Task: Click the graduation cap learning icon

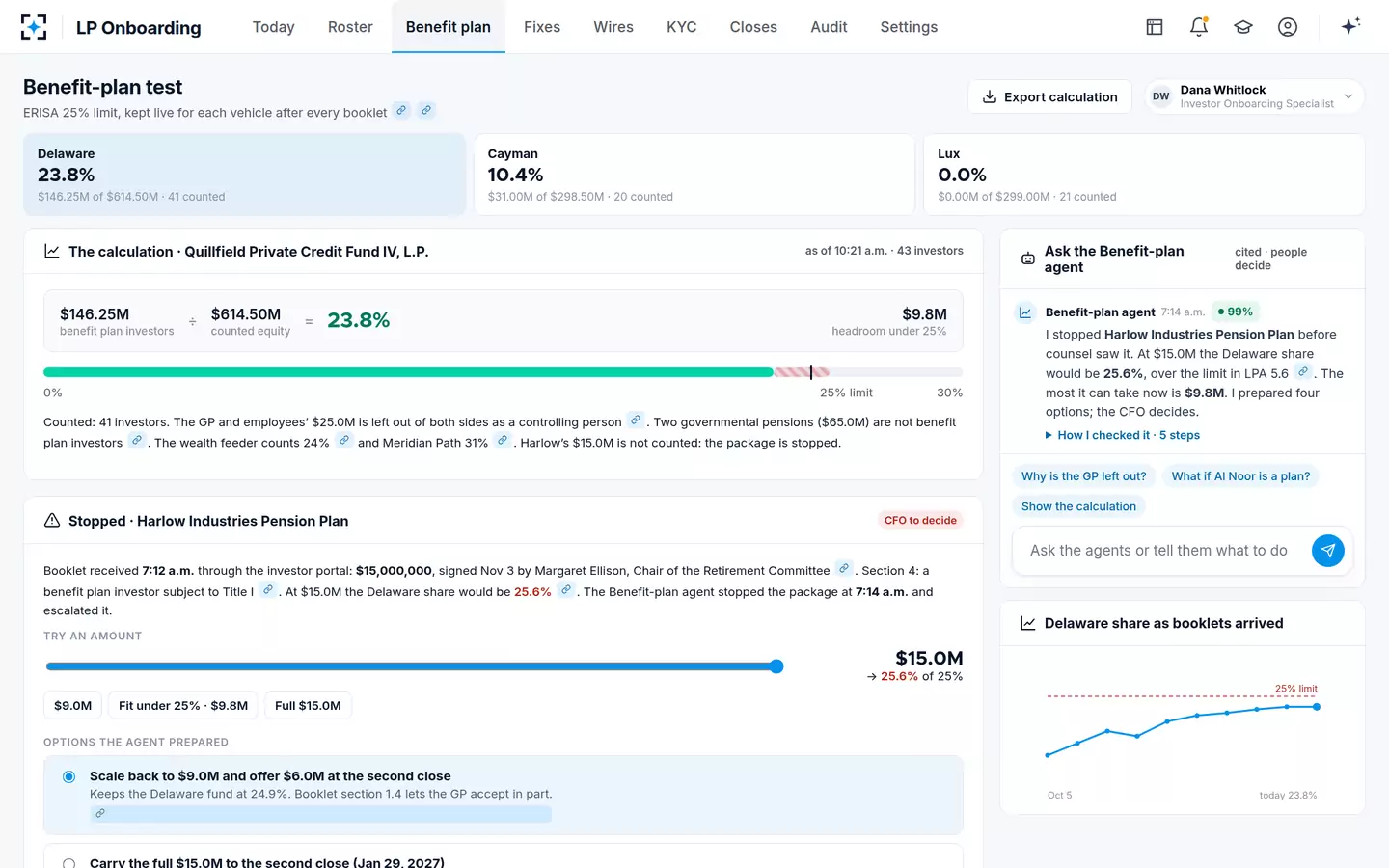Action: (x=1243, y=27)
